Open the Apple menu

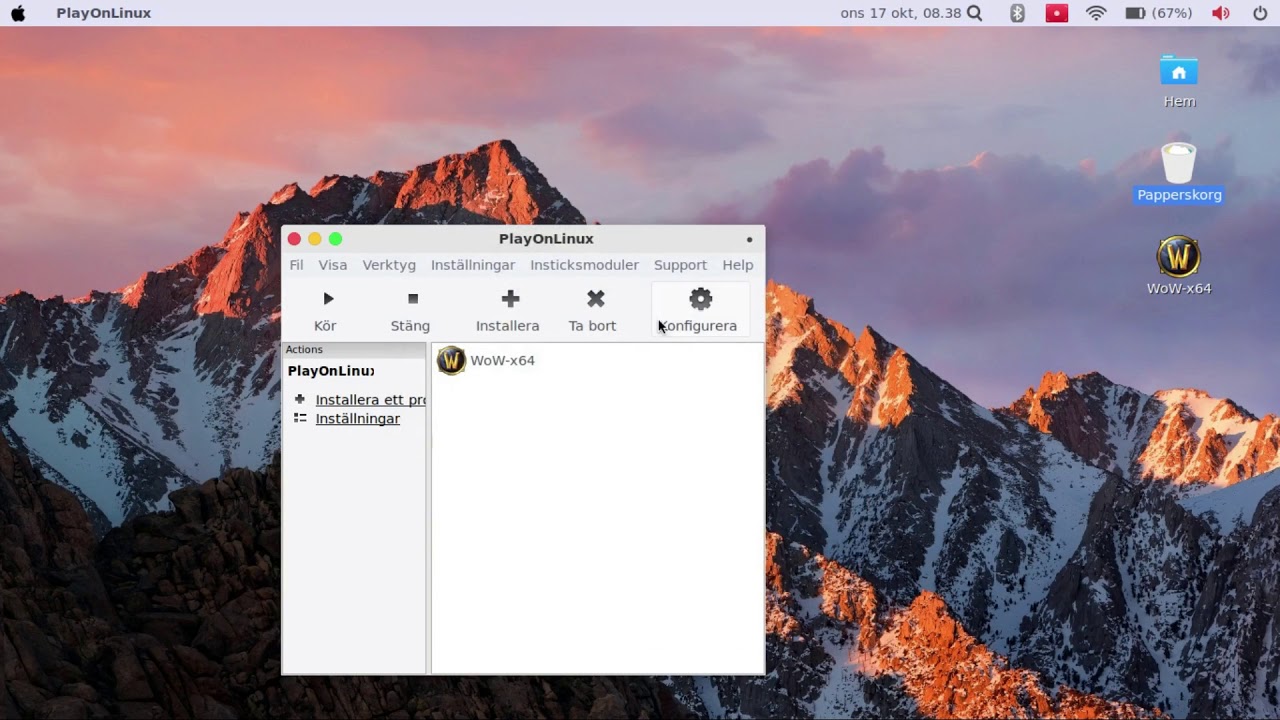[x=18, y=13]
